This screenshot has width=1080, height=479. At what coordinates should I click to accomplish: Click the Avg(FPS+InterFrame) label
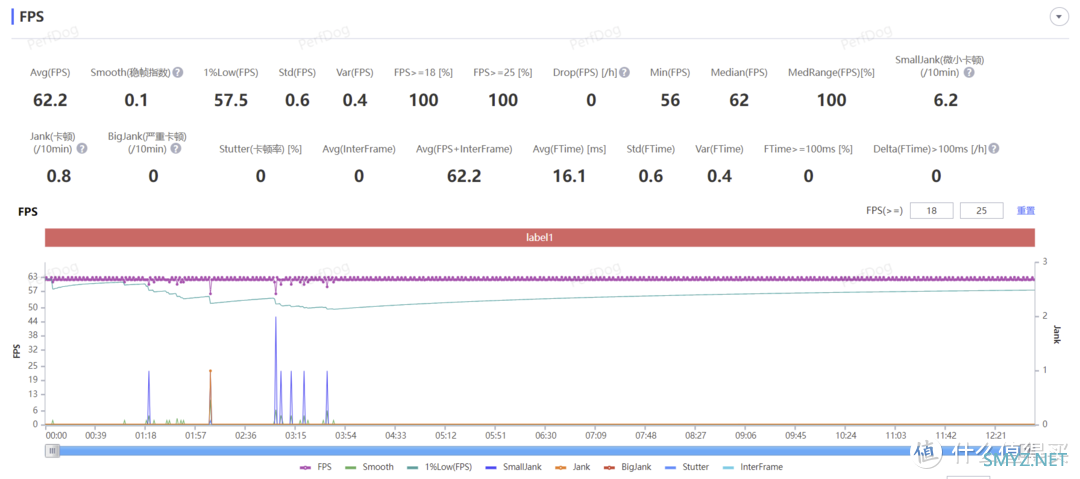click(464, 149)
